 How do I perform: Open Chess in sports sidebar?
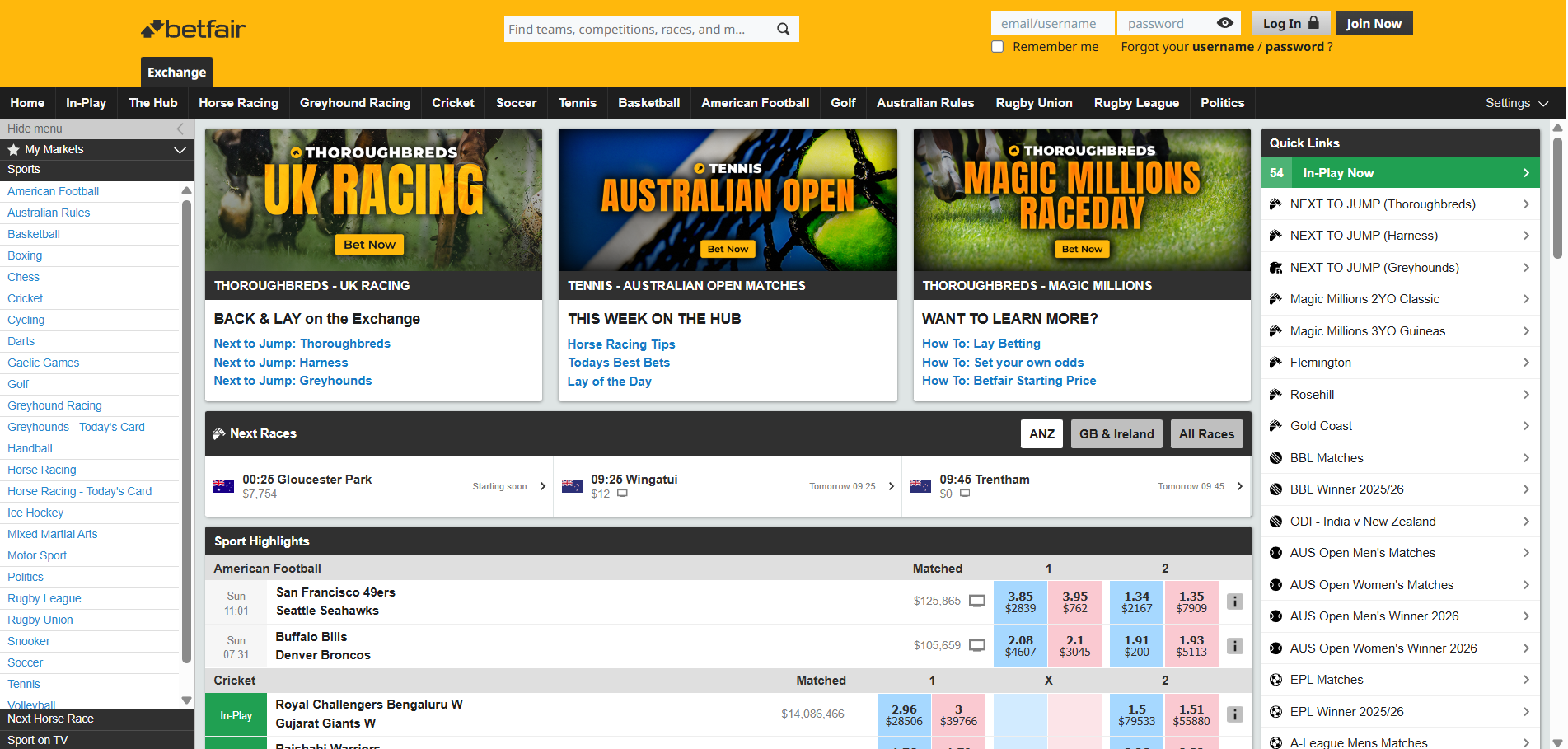pyautogui.click(x=23, y=277)
